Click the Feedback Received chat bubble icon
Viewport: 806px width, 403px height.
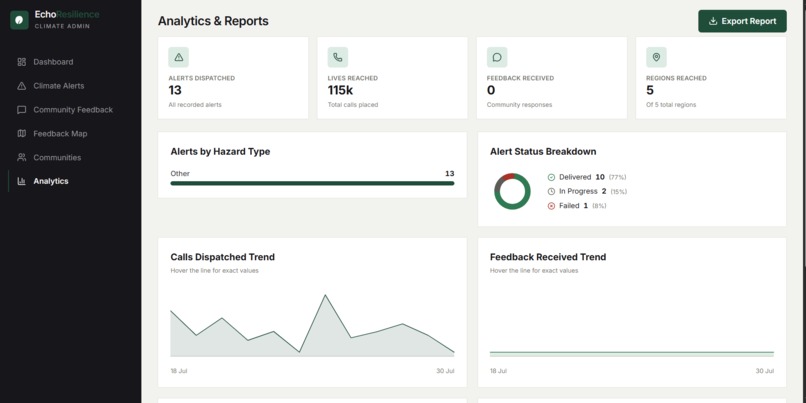click(497, 57)
